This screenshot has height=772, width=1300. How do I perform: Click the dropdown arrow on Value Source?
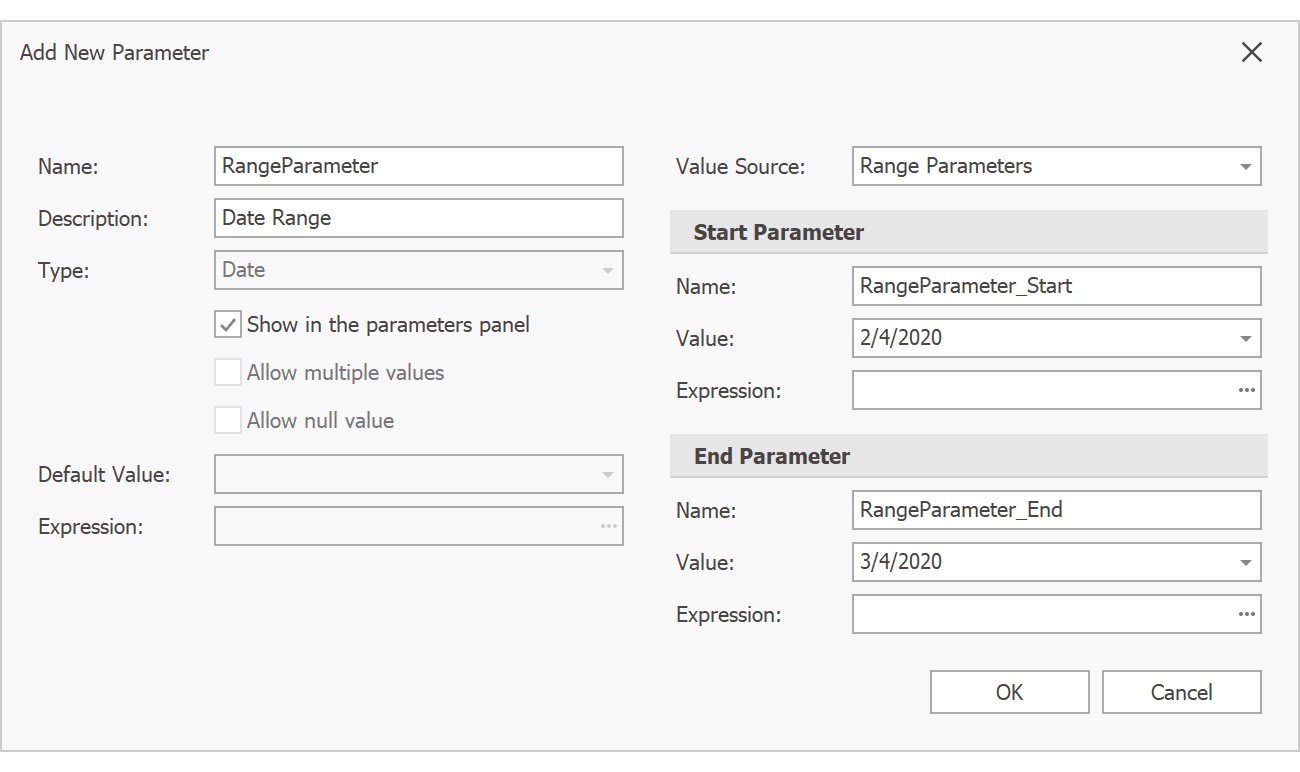[x=1246, y=166]
